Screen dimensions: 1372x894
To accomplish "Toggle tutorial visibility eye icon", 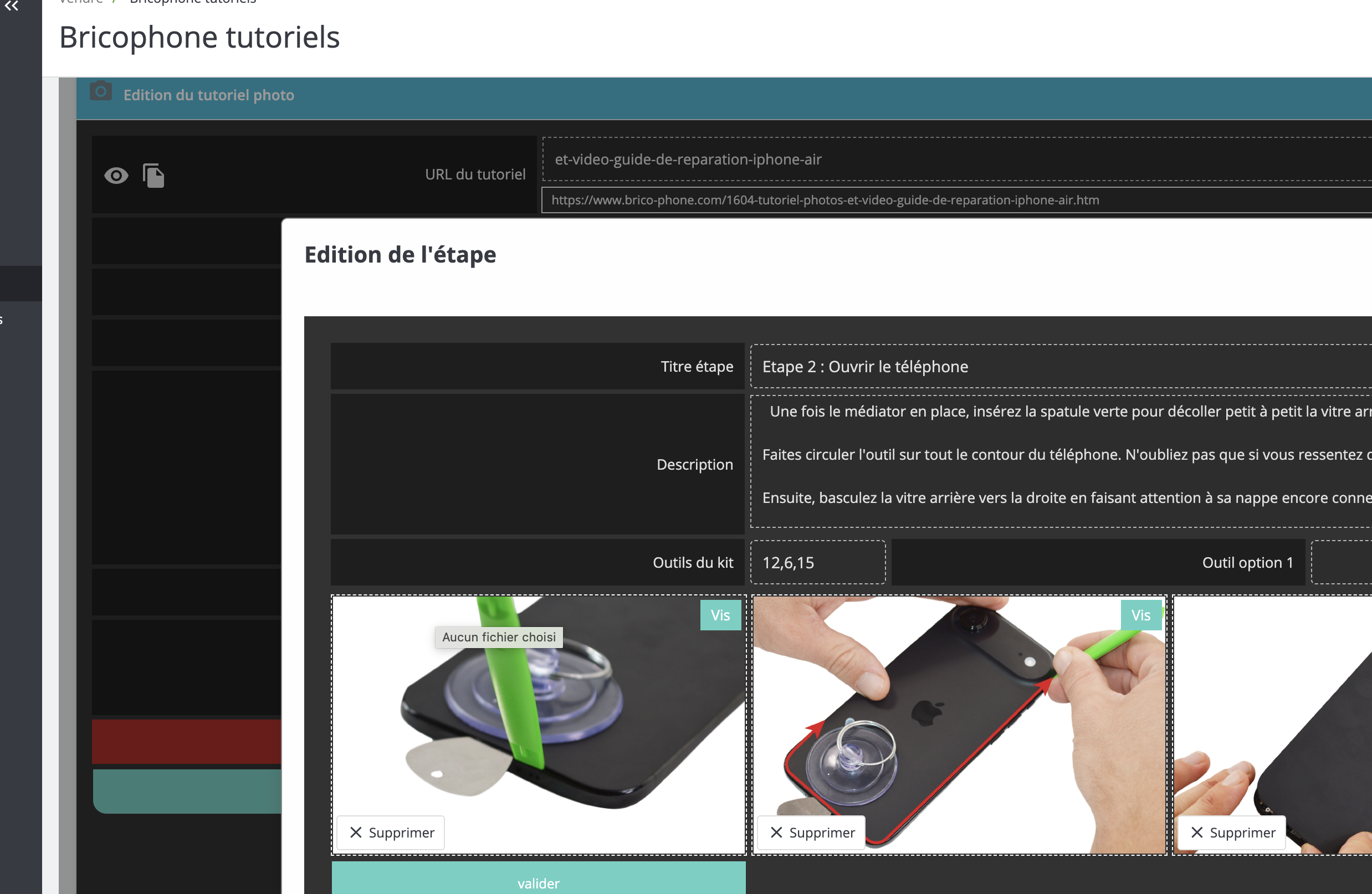I will (116, 175).
